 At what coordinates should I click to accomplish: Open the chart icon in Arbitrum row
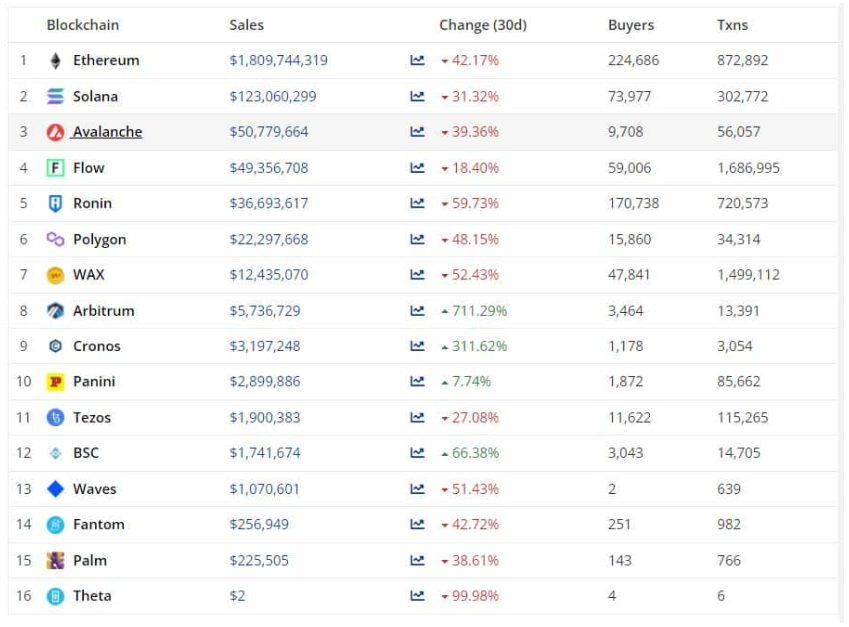[x=417, y=311]
